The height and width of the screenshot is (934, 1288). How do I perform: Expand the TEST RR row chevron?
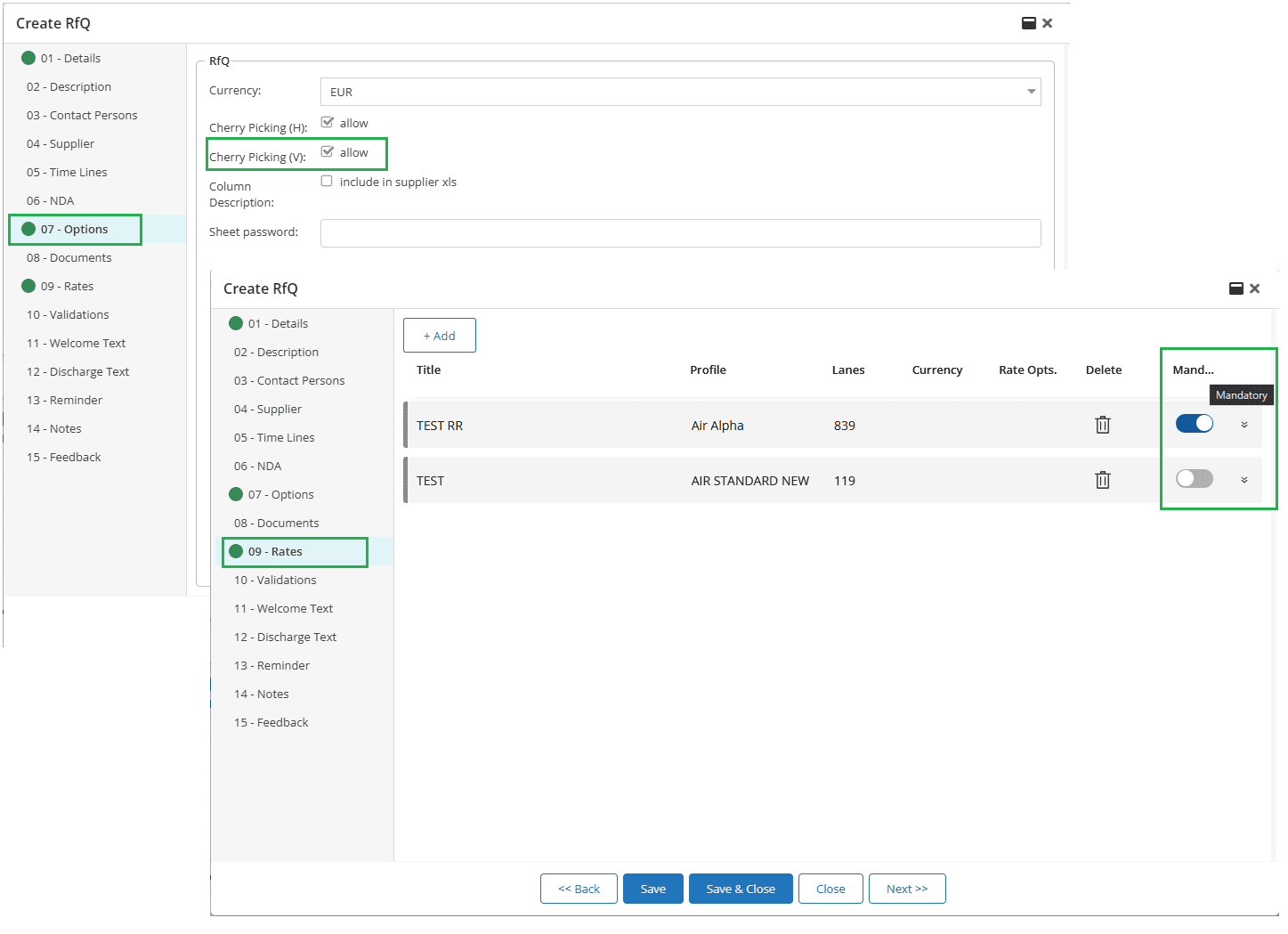[x=1243, y=425]
